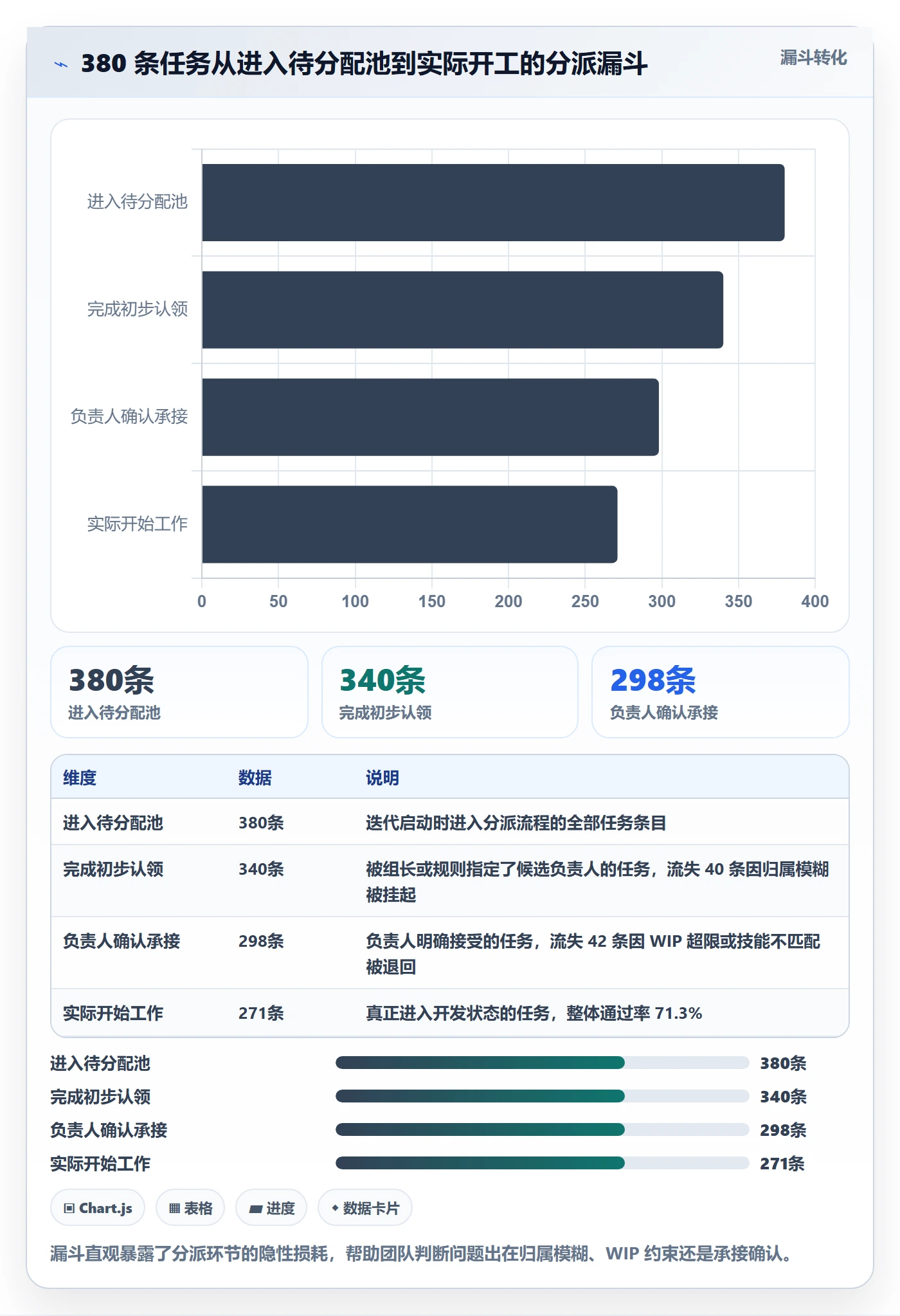Click the 实际开始工作 progress bar
The image size is (900, 1316).
pyautogui.click(x=542, y=1163)
